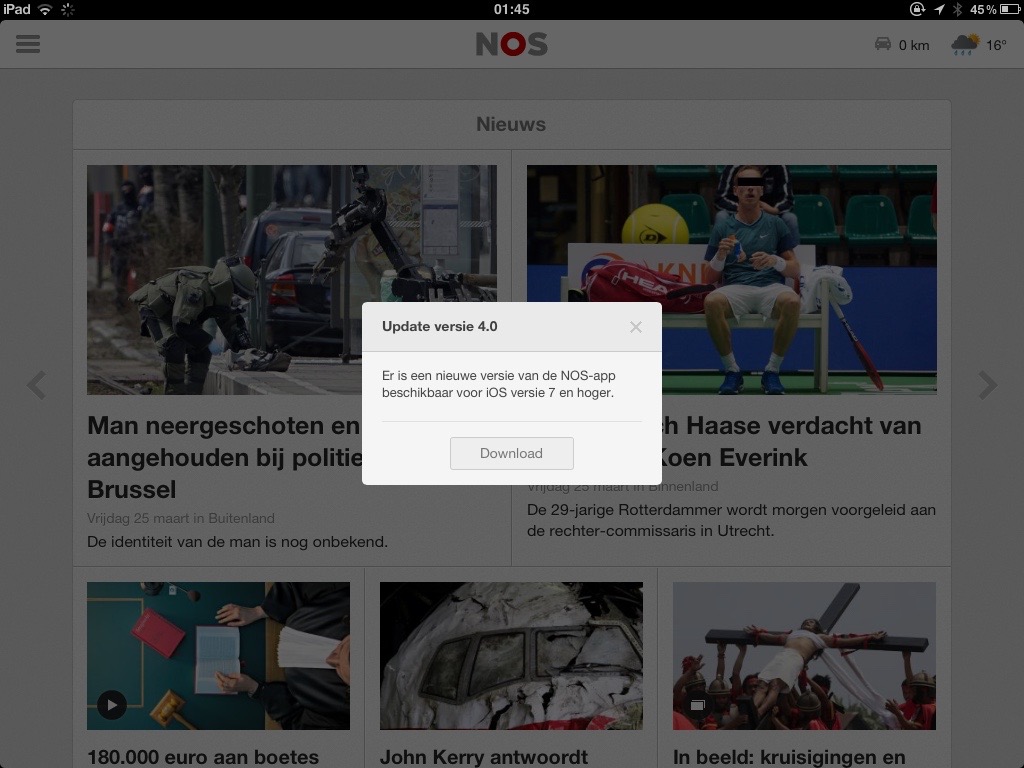The width and height of the screenshot is (1024, 768).
Task: Tap the dialog message about iOS versie 7
Action: 498,384
